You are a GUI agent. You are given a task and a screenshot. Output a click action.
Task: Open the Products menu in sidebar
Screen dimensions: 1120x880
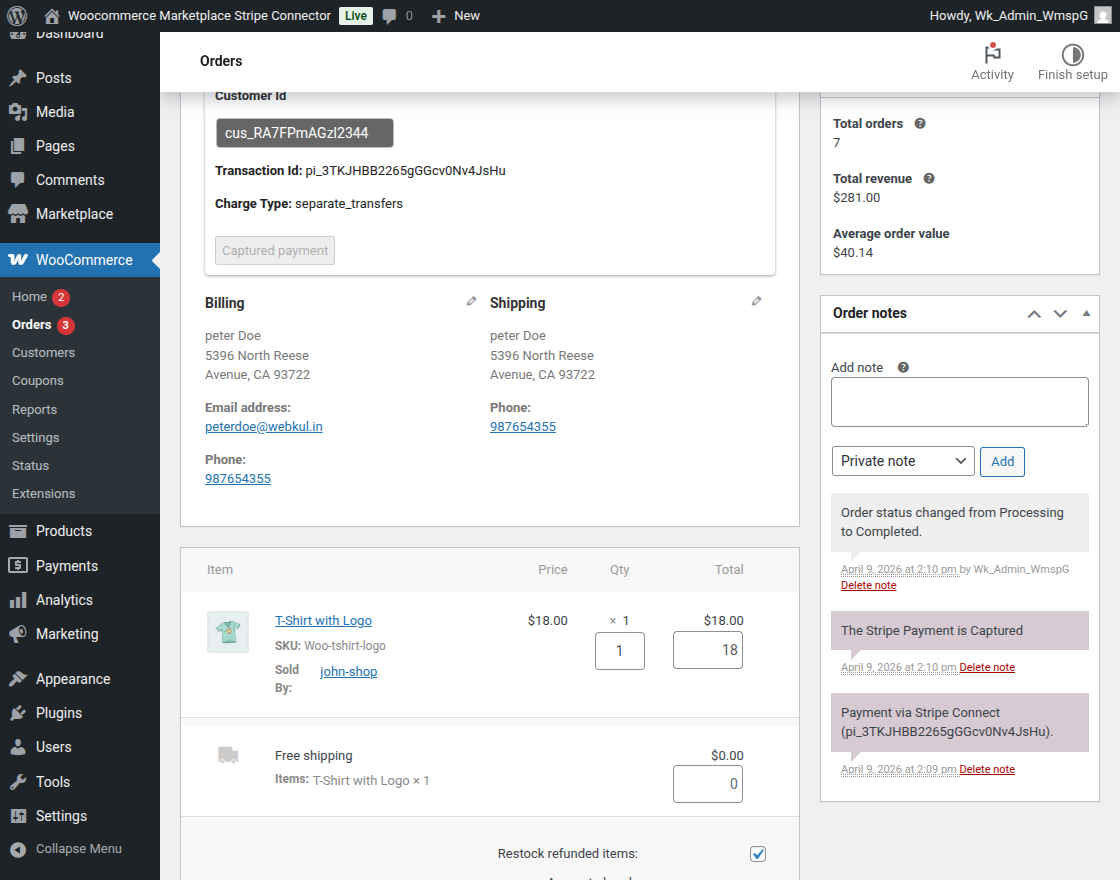[64, 531]
